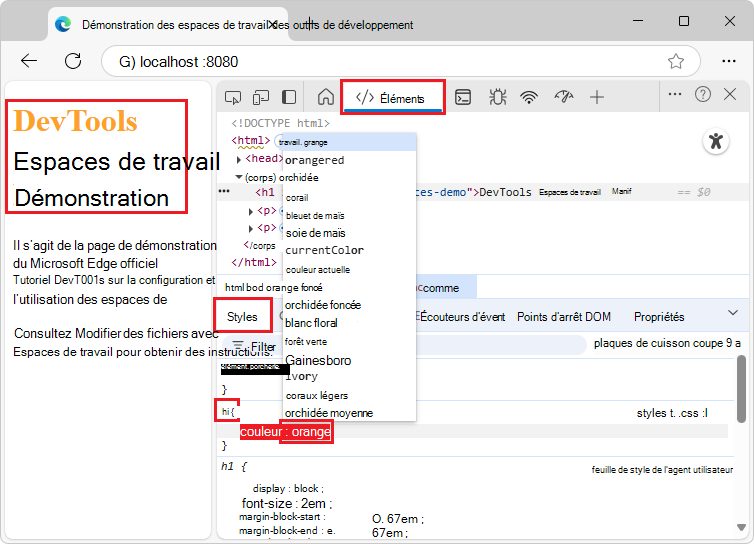This screenshot has height=544, width=754.
Task: Switch to the Éléments tab
Action: pos(393,98)
